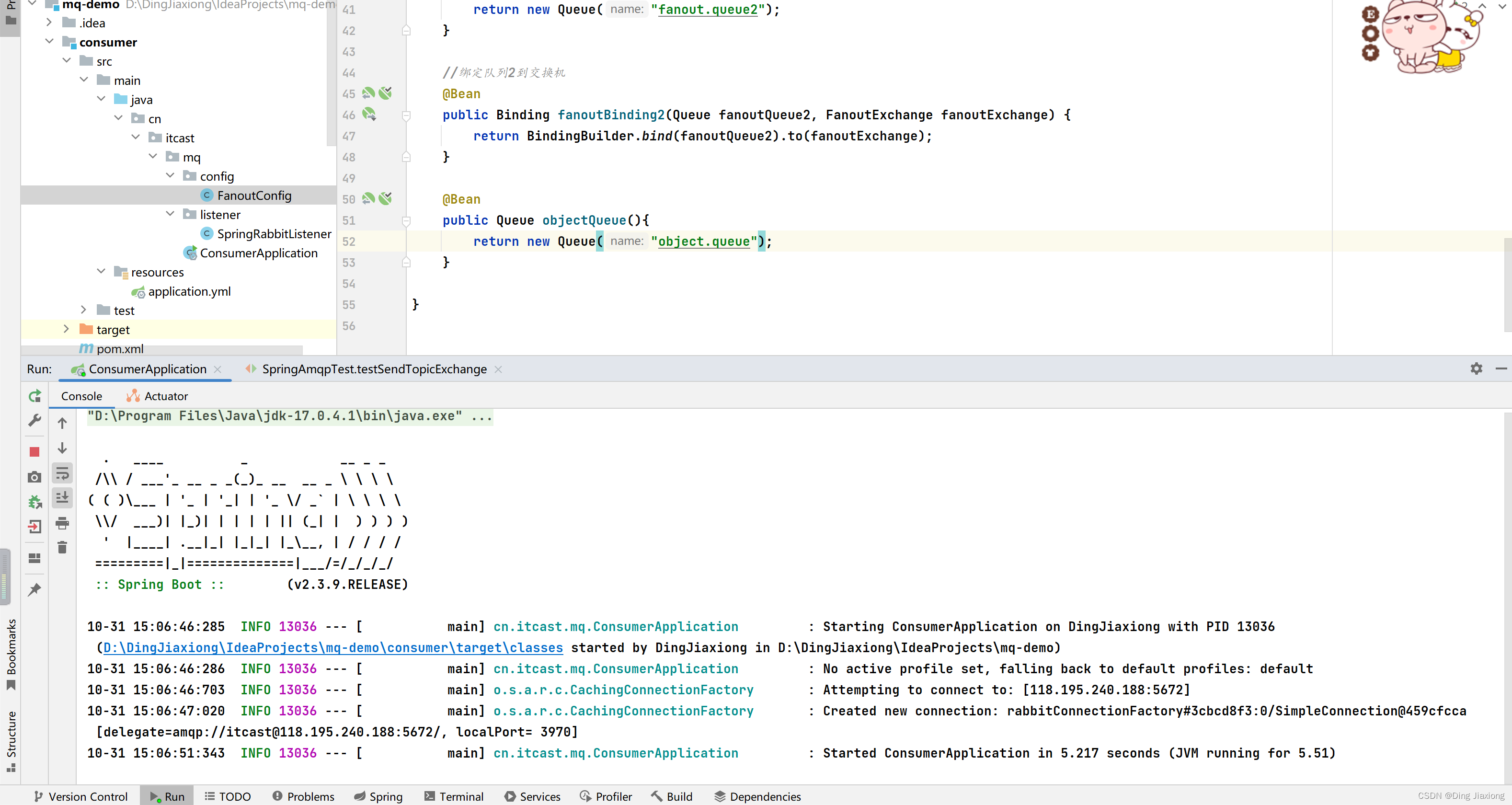Pin the current Run tab
1512x805 pixels.
[34, 589]
